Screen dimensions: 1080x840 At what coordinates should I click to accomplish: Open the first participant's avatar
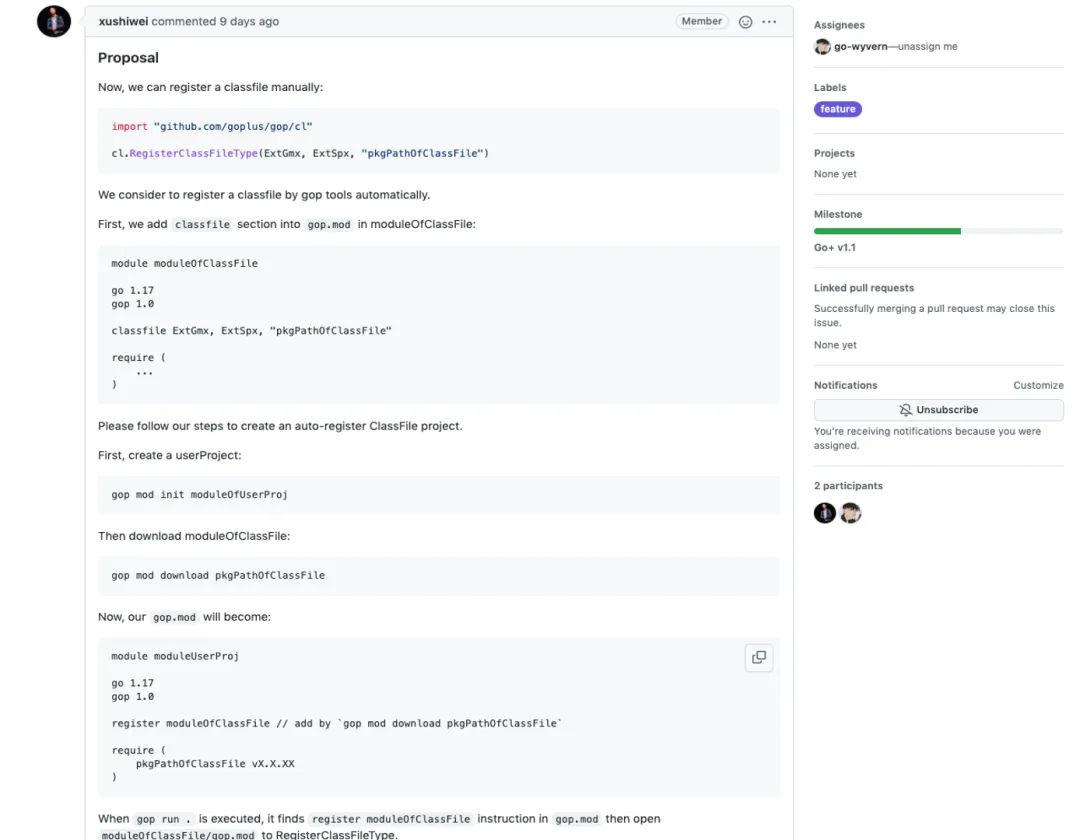coord(825,513)
